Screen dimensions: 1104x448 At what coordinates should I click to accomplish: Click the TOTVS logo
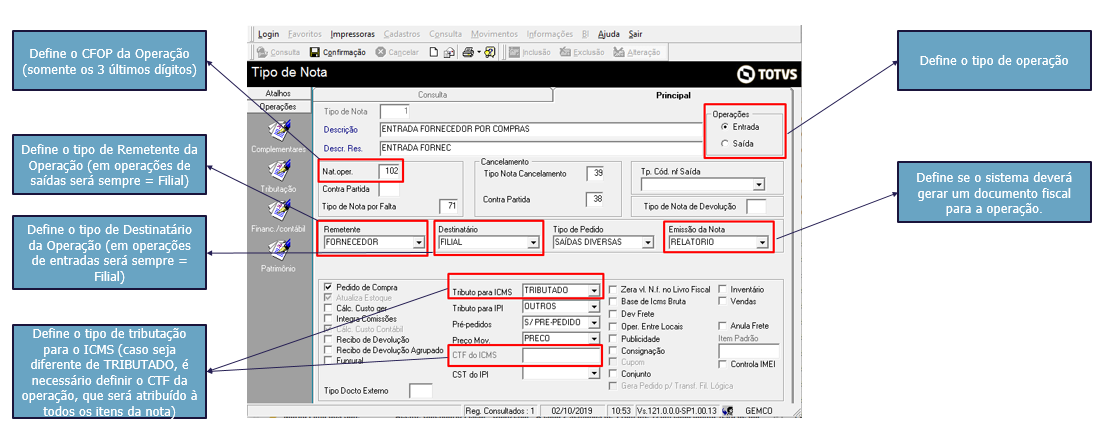pyautogui.click(x=767, y=74)
